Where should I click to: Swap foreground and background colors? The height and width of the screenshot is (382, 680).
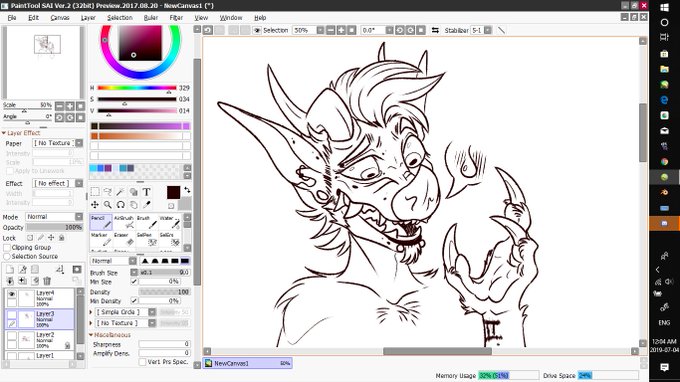(x=187, y=189)
